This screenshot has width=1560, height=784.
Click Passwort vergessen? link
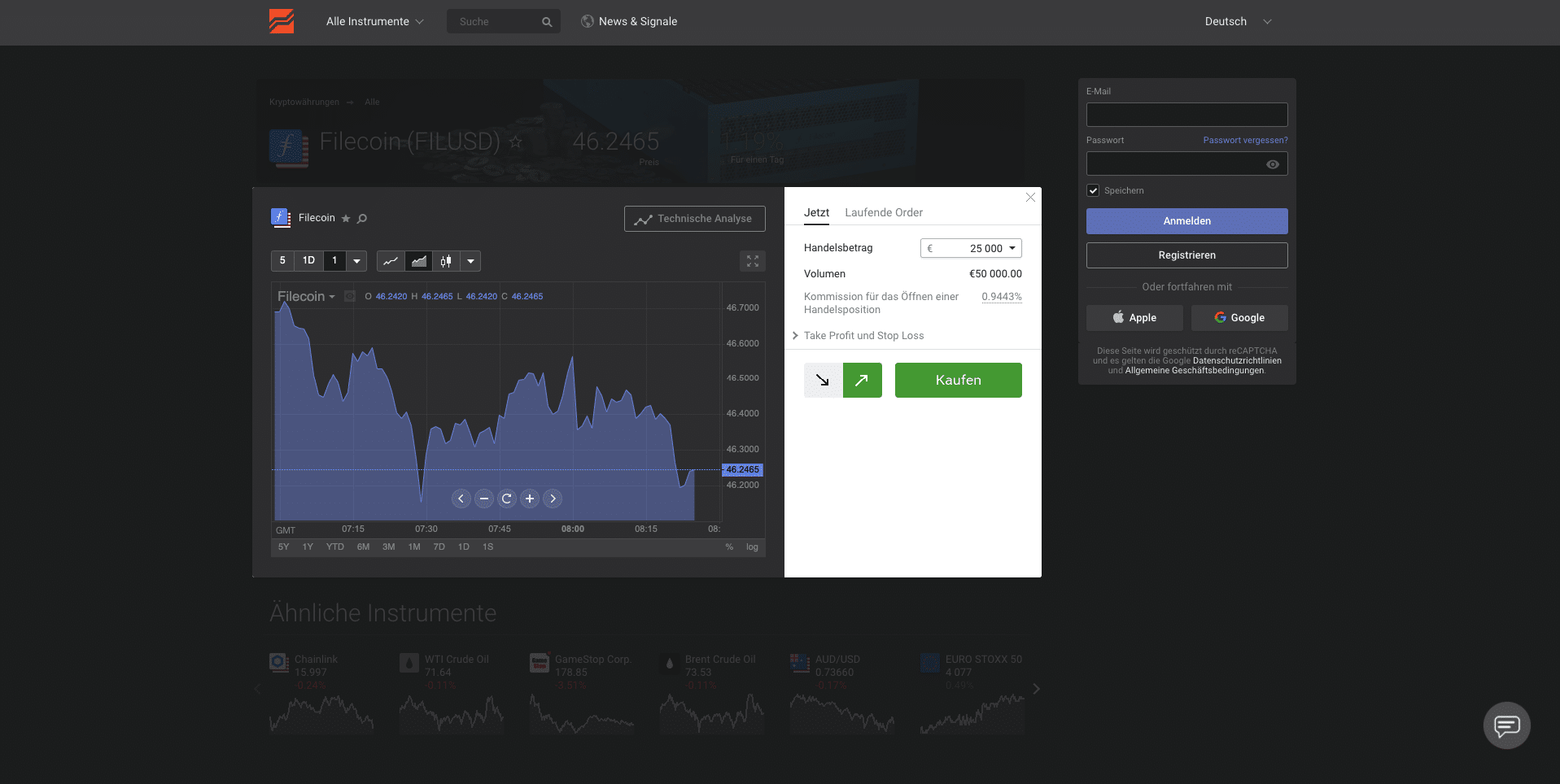(x=1246, y=141)
